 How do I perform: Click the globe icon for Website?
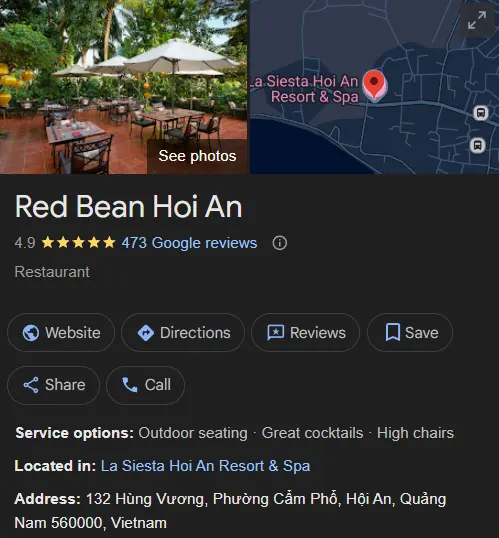tap(31, 333)
